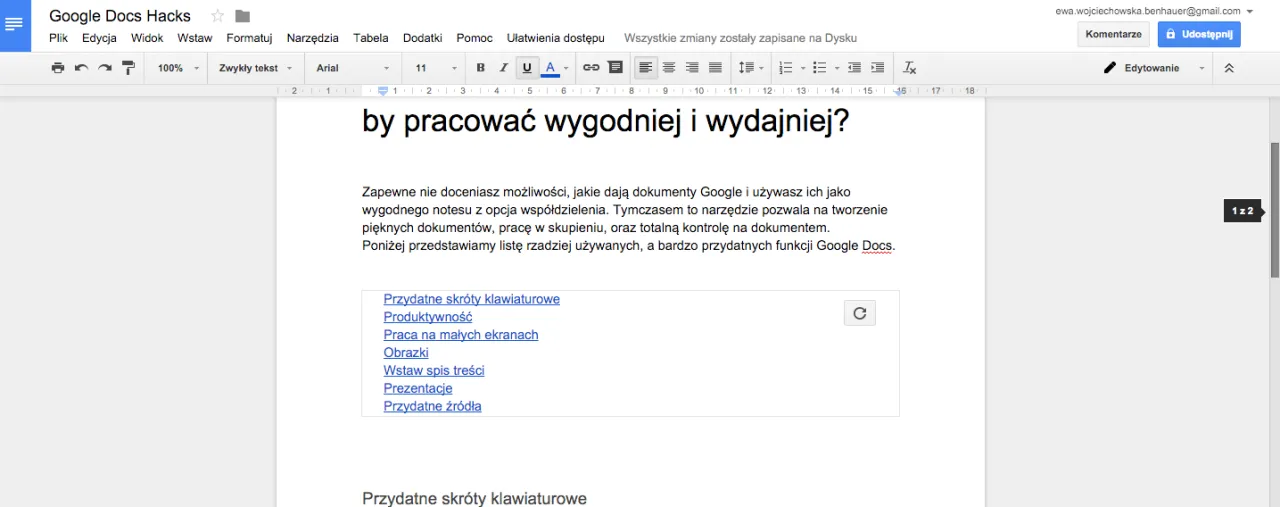Toggle italic formatting

tap(503, 68)
